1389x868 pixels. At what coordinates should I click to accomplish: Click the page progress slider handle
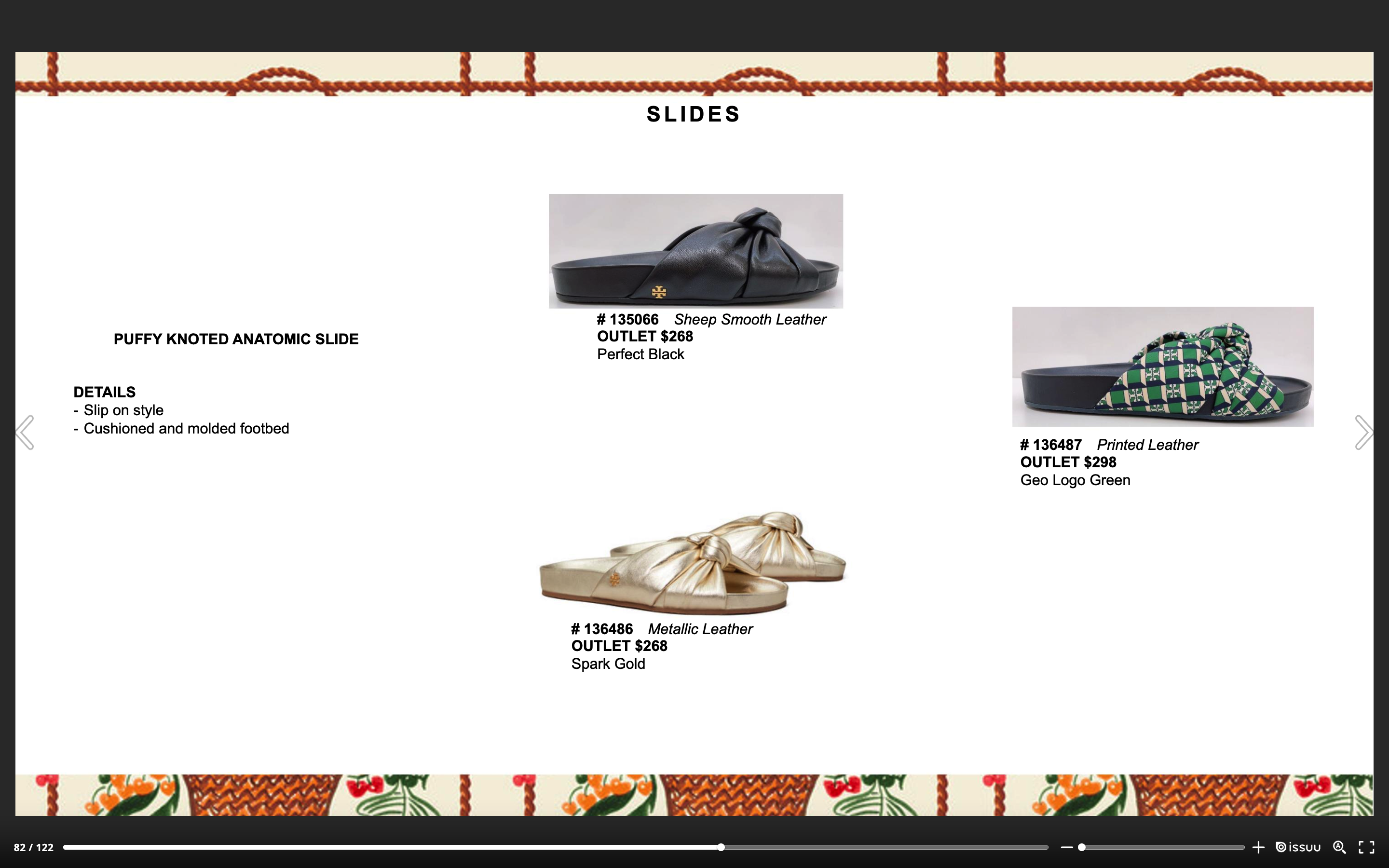[721, 847]
